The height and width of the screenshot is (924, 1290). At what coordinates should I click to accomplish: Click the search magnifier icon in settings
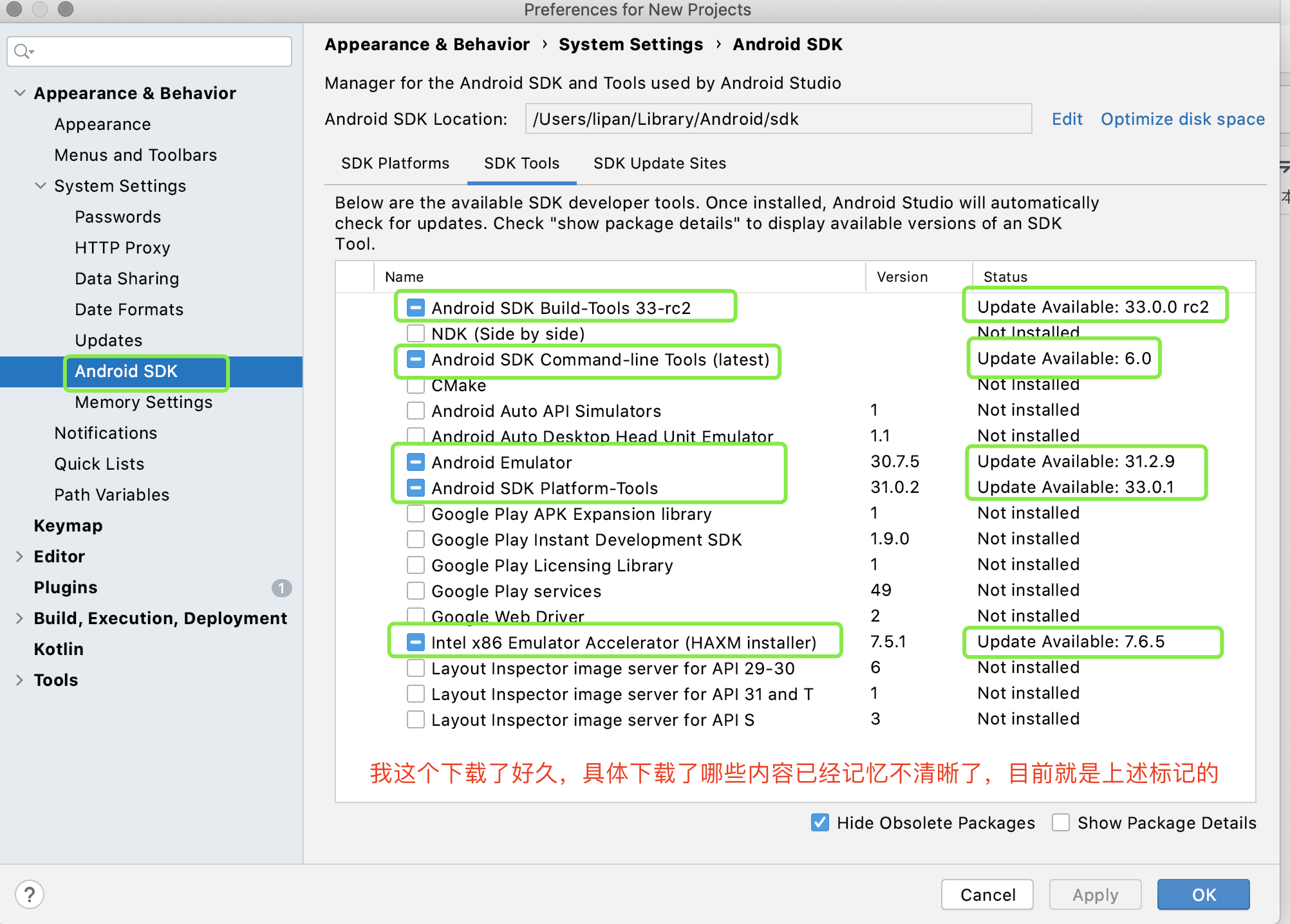point(23,51)
